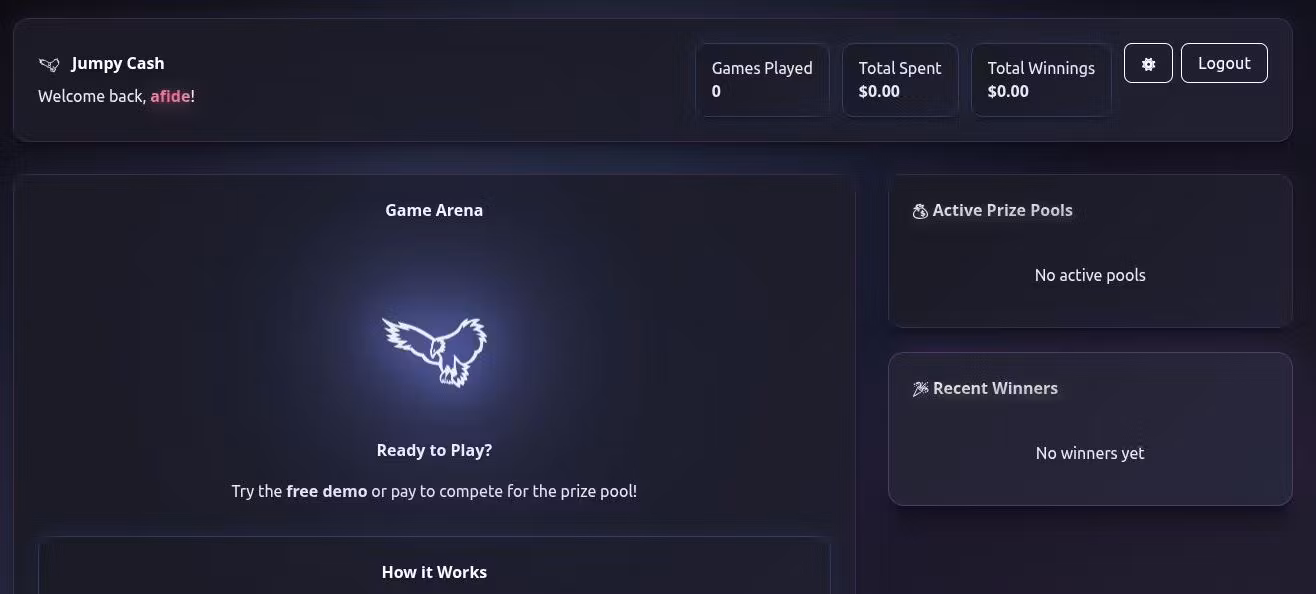
Task: Open the How it Works section
Action: 434,572
